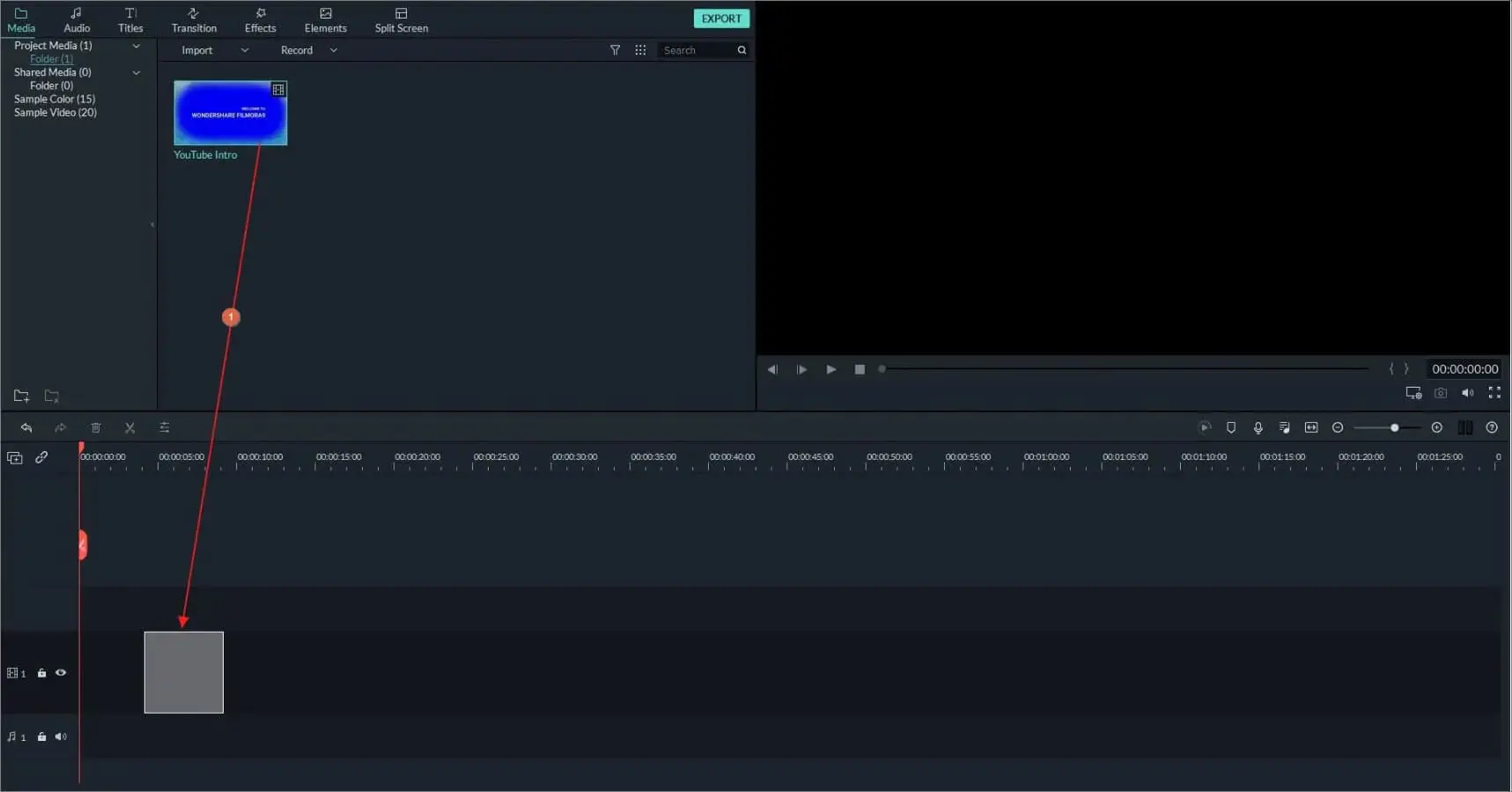Click the add marker shield icon
This screenshot has height=792, width=1512.
pyautogui.click(x=1231, y=427)
